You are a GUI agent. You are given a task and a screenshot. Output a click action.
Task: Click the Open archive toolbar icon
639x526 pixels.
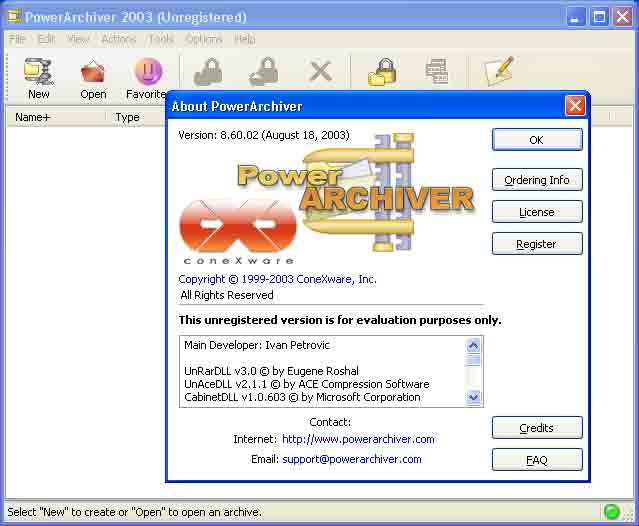click(93, 72)
